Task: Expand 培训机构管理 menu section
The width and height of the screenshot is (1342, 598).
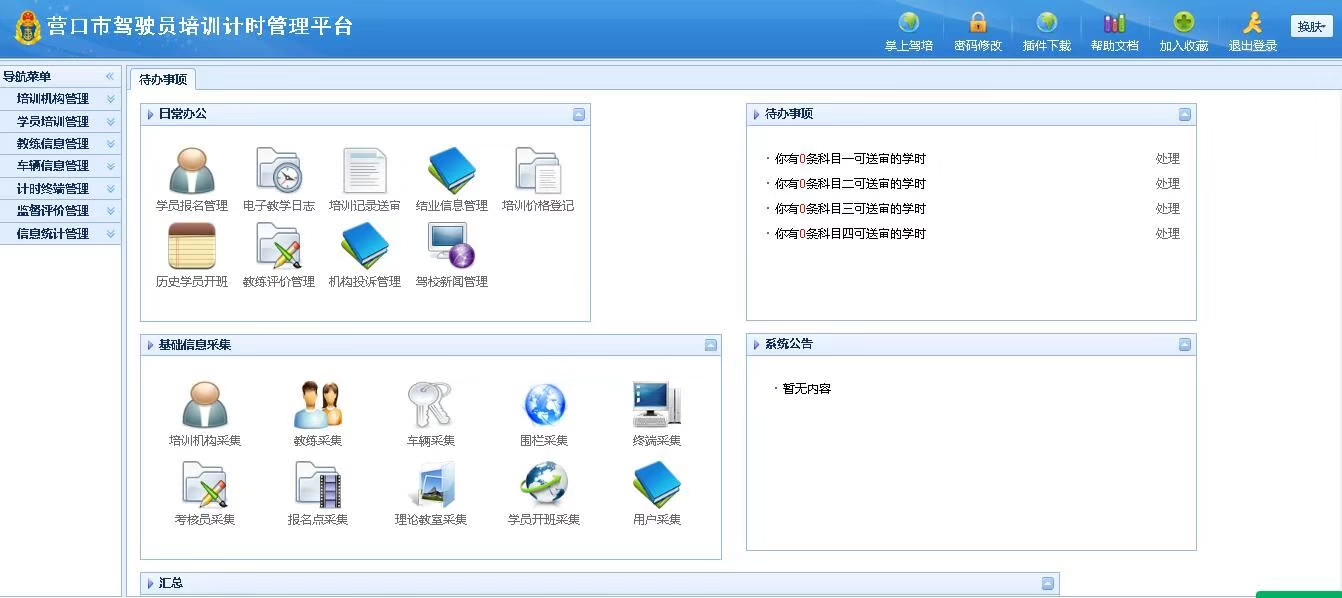Action: [60, 99]
